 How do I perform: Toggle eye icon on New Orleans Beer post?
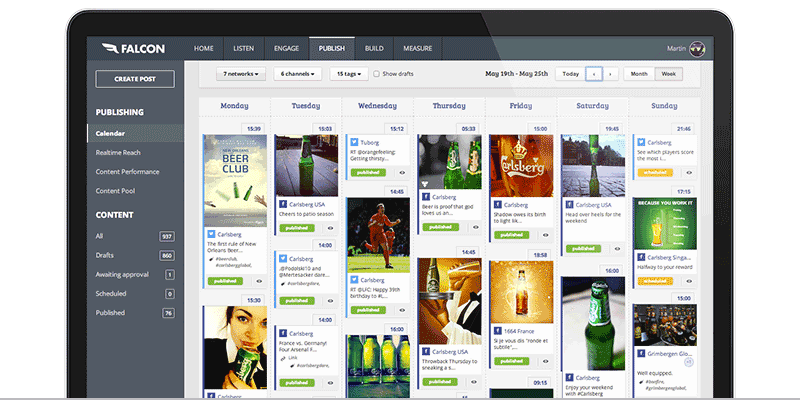coord(259,281)
